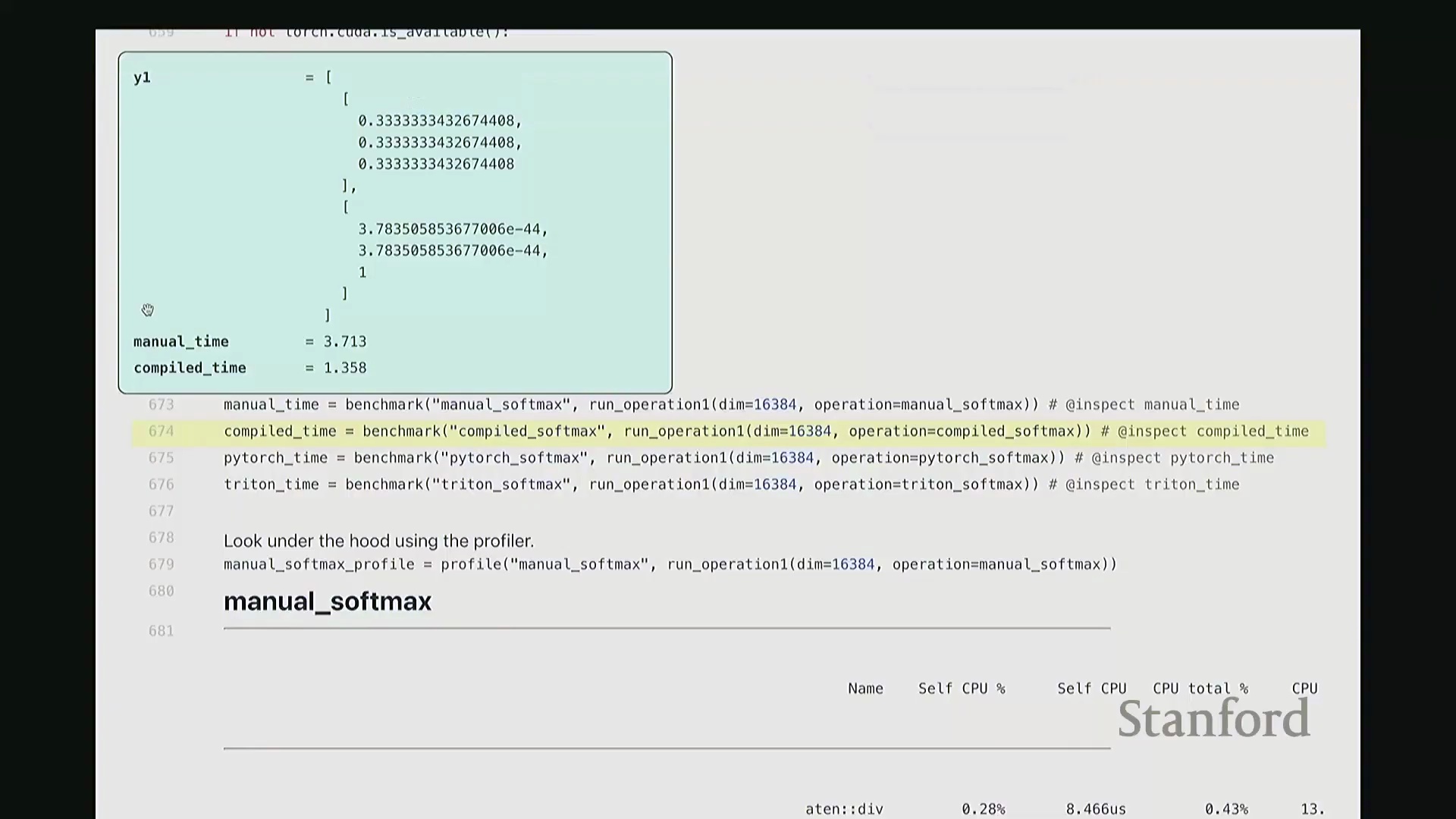Click the Stanford logo watermark
The image size is (1456, 819).
point(1213,719)
